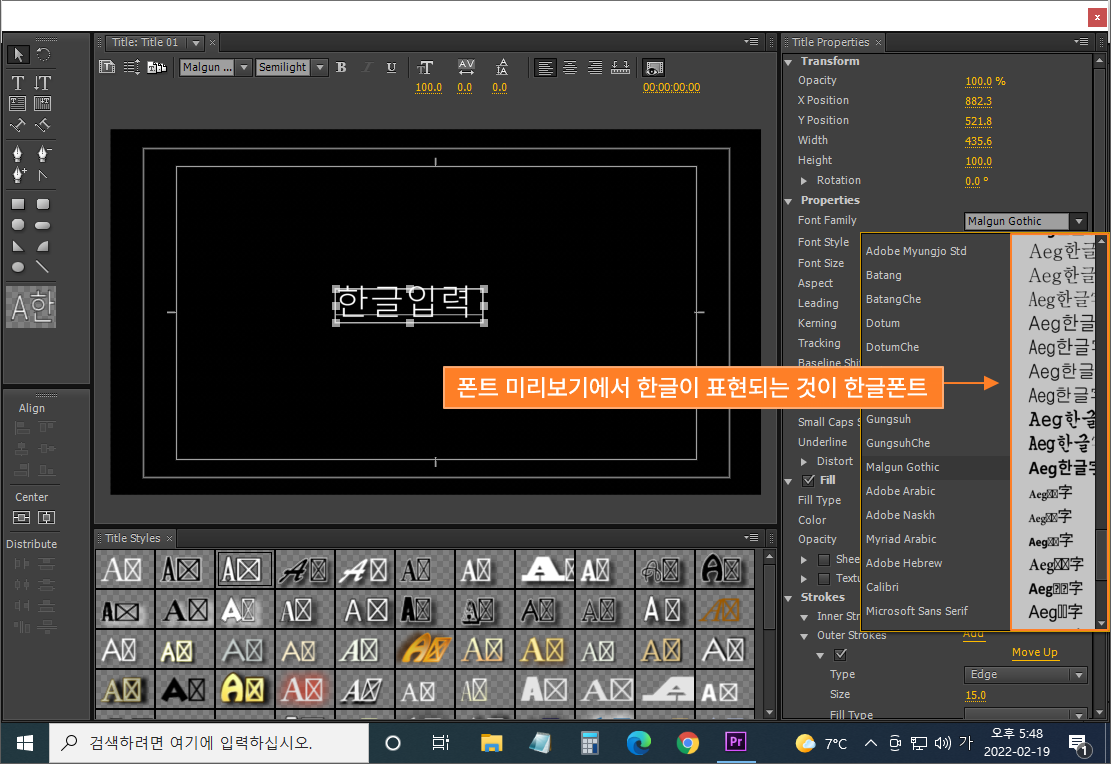Choose Malgun Gothic from font list
The width and height of the screenshot is (1111, 764).
point(935,467)
